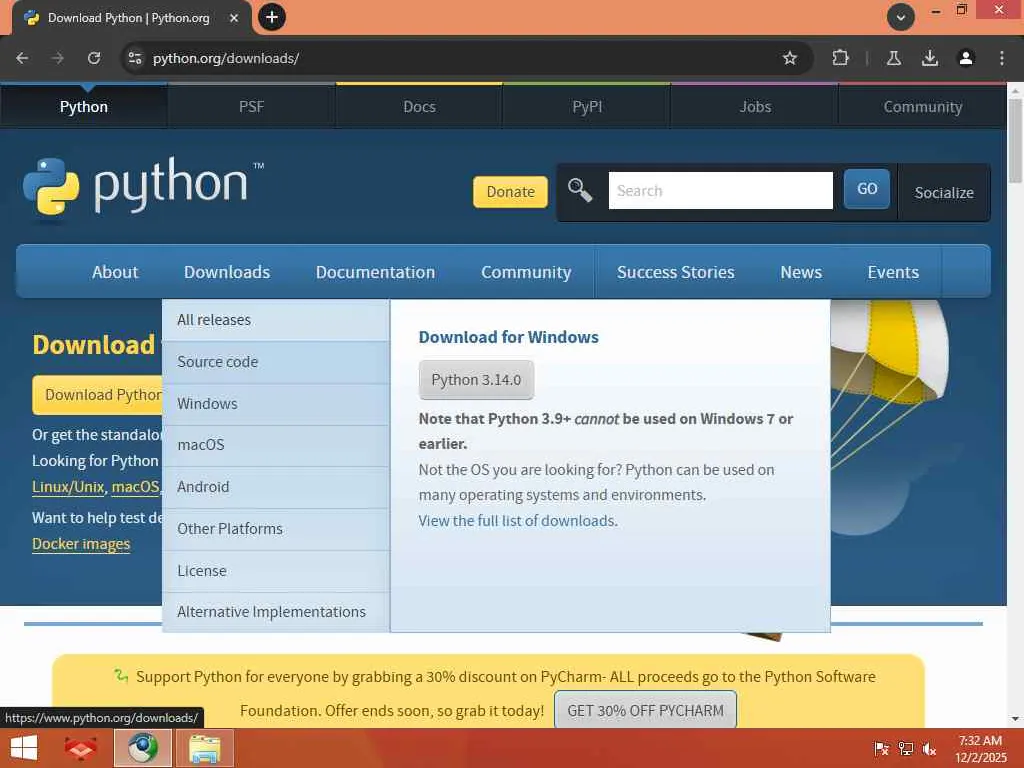The width and height of the screenshot is (1024, 768).
Task: Click the page vertical scrollbar thumb
Action: click(x=1015, y=142)
